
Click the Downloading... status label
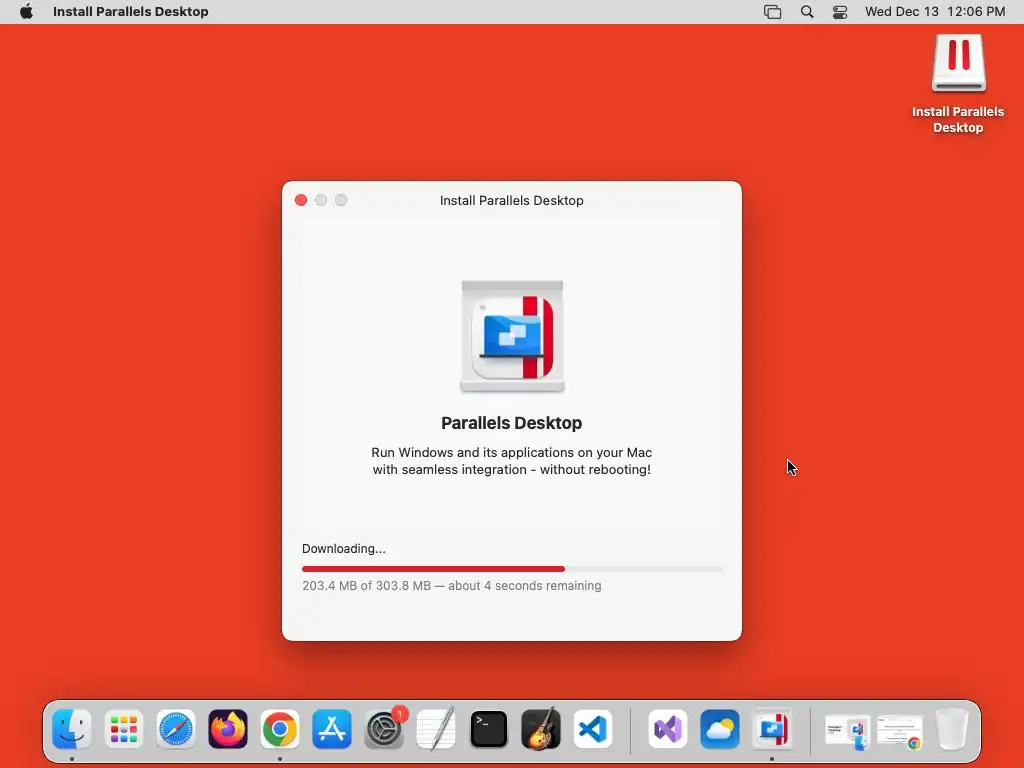click(x=344, y=549)
